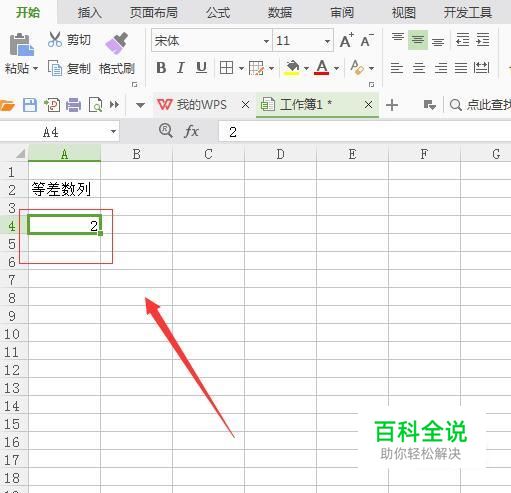Click the Save floppy icon
This screenshot has width=511, height=493.
point(30,105)
